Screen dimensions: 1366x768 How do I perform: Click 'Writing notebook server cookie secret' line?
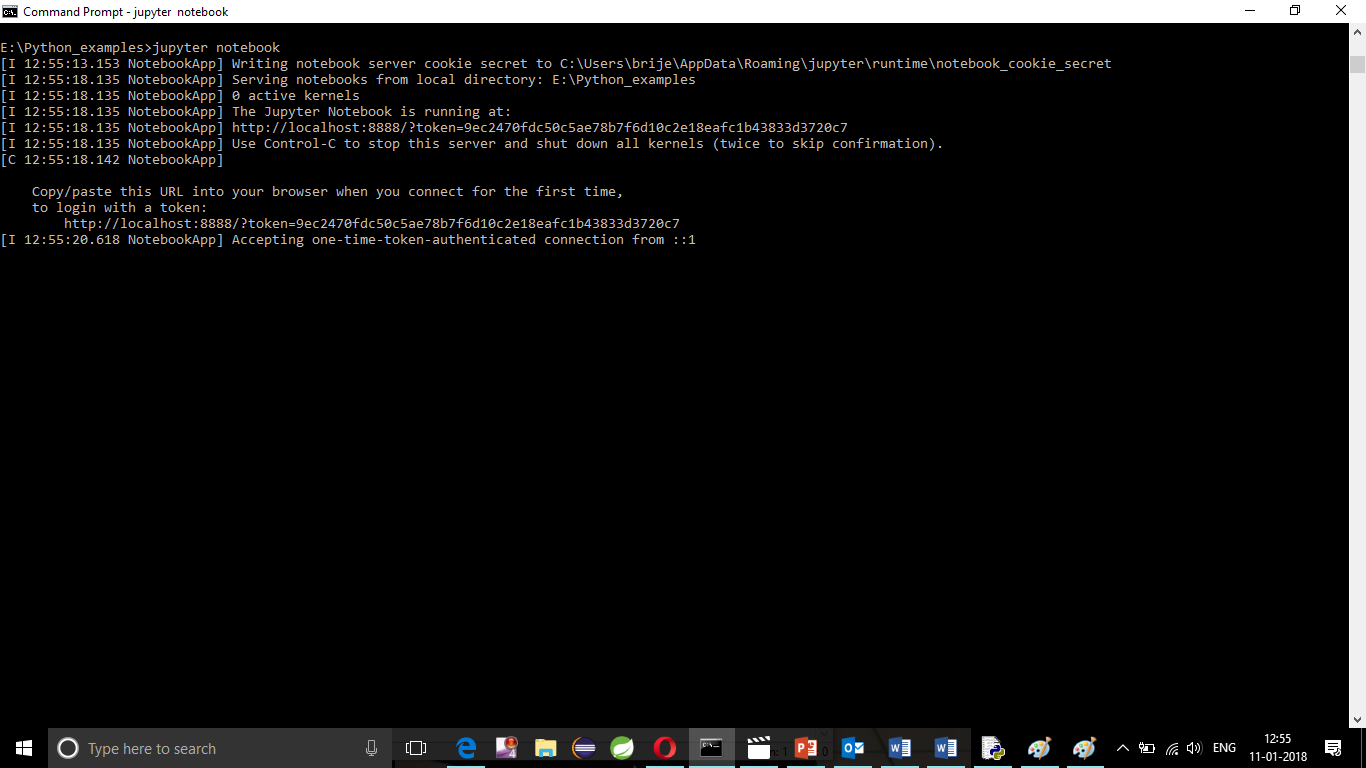click(556, 63)
